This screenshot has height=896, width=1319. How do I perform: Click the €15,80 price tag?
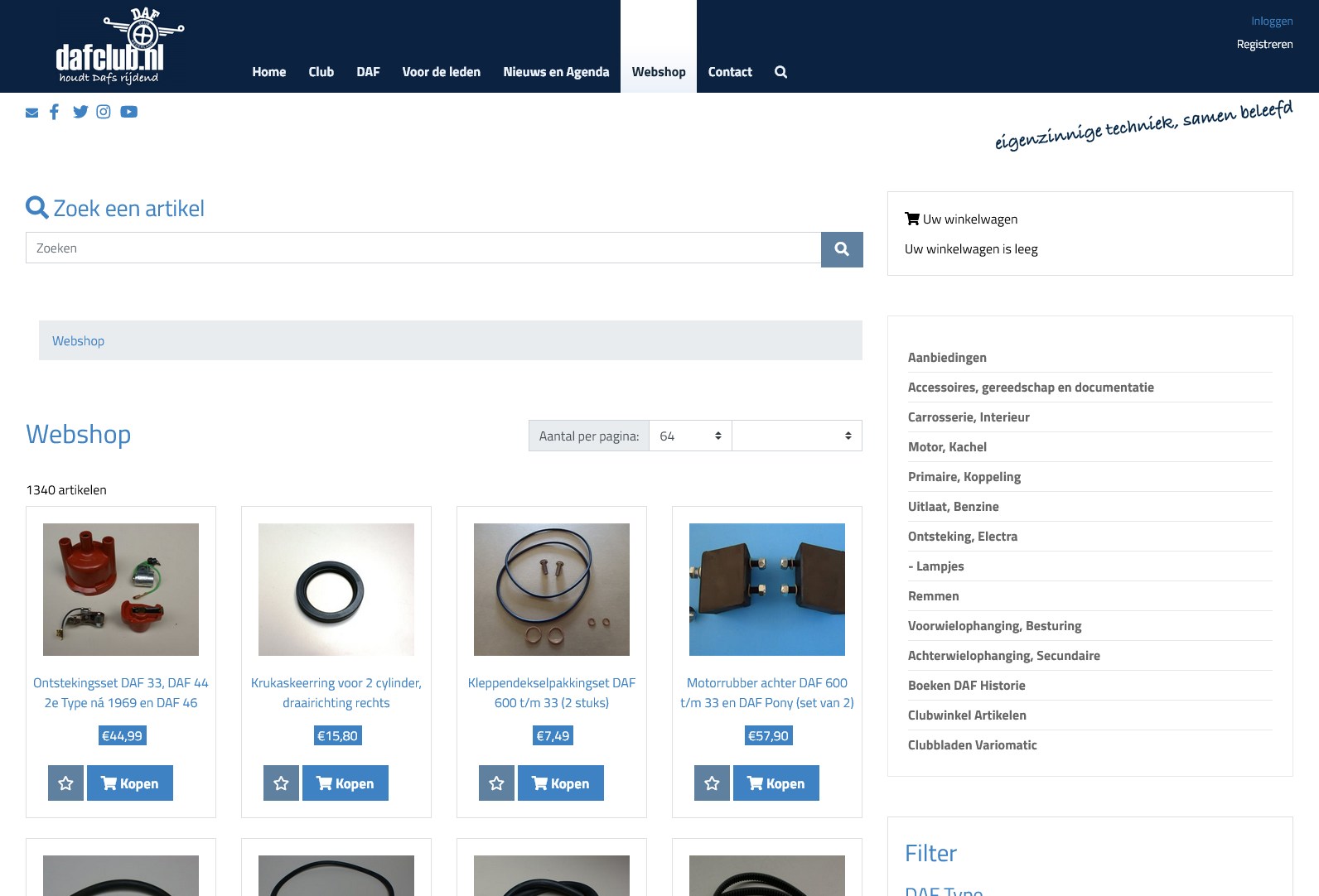337,735
